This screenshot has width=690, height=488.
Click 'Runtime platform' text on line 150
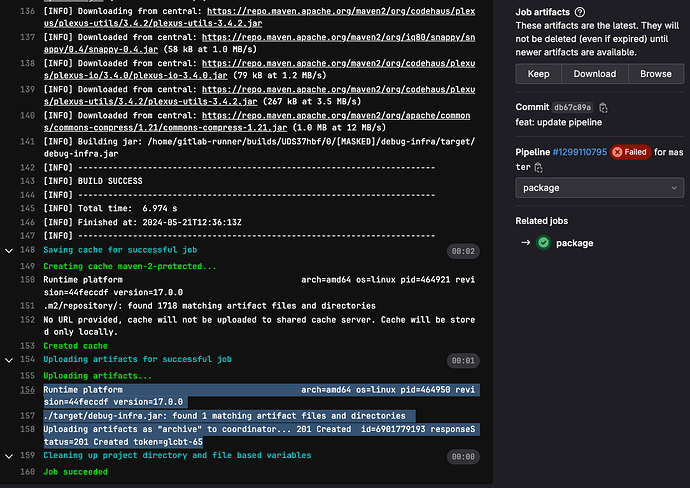pyautogui.click(x=83, y=280)
